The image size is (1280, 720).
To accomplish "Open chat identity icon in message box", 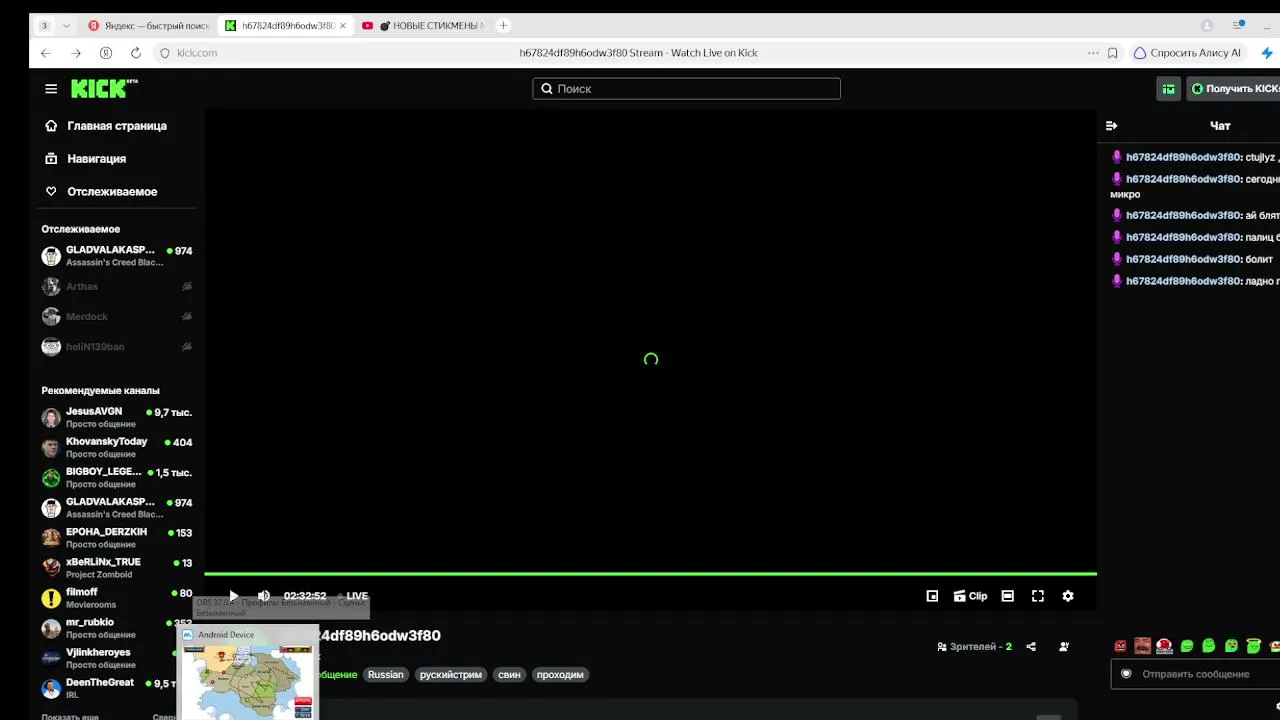I will pos(1126,674).
